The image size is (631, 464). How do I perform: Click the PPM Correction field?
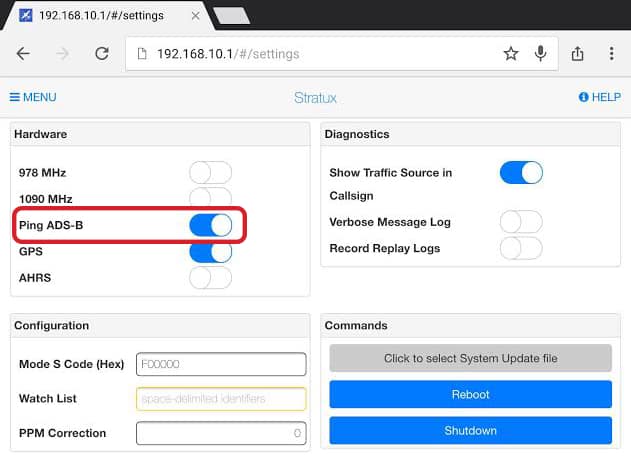221,433
